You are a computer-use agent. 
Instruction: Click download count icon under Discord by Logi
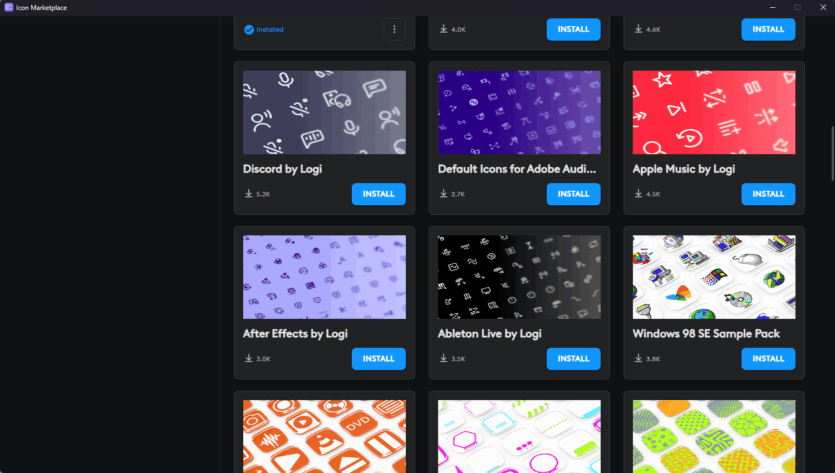click(248, 194)
